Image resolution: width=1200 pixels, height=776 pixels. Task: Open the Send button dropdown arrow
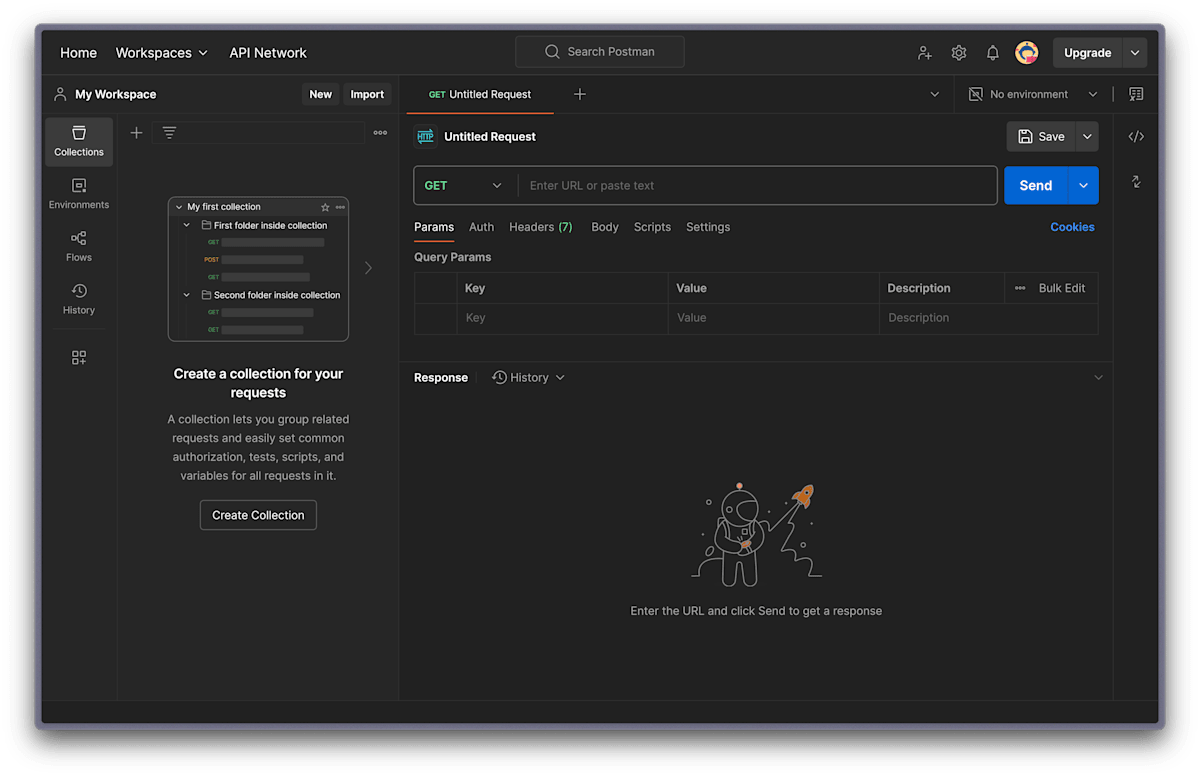pos(1084,185)
